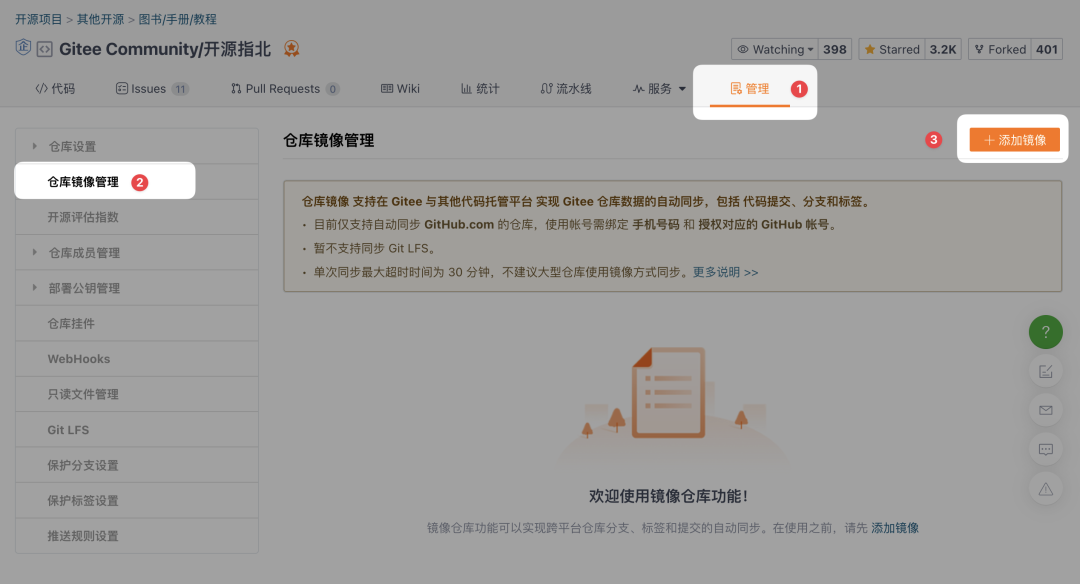This screenshot has height=584, width=1080.
Task: Click the chat feedback icon on the right edge
Action: click(x=1046, y=449)
